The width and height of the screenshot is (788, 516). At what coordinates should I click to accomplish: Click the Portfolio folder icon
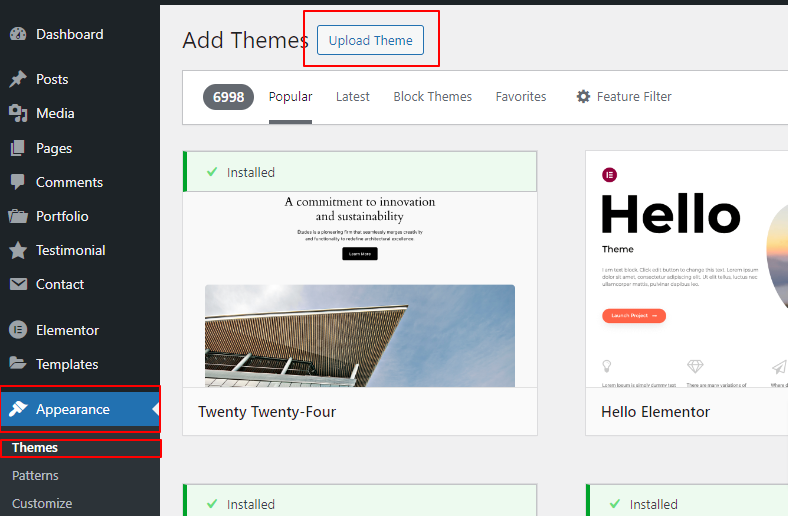tap(18, 216)
